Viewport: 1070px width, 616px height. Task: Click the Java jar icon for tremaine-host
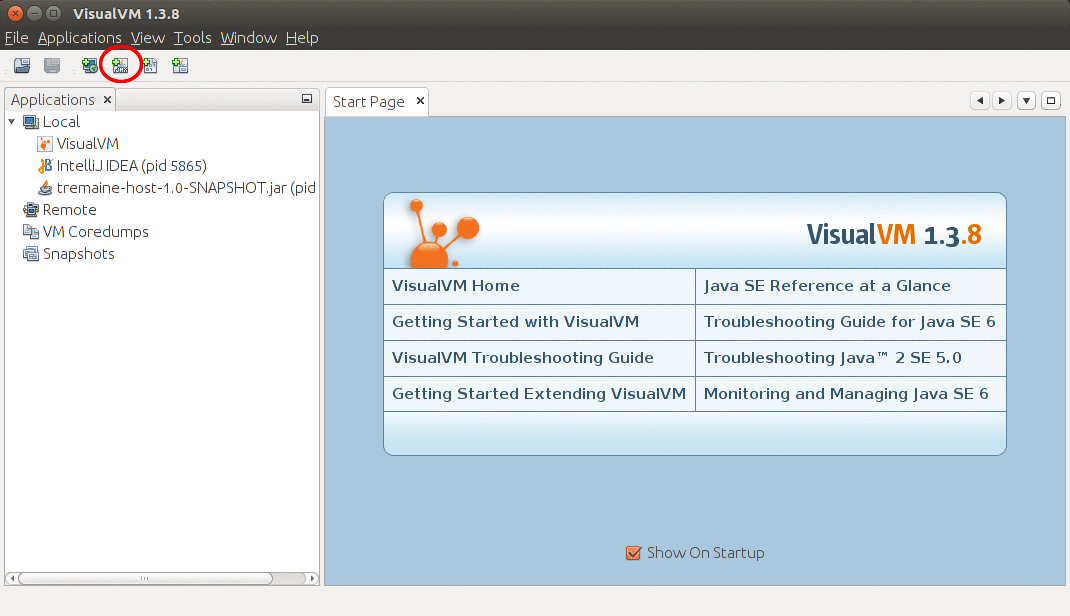click(45, 188)
